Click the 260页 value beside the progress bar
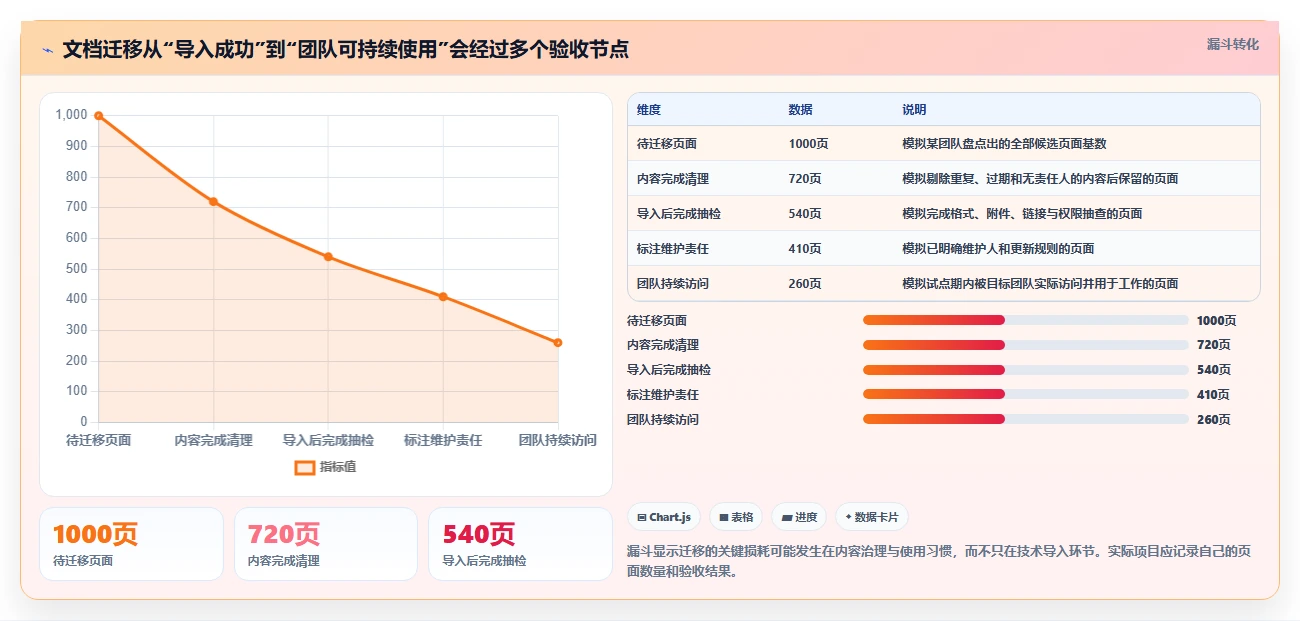1300x621 pixels. [1214, 420]
